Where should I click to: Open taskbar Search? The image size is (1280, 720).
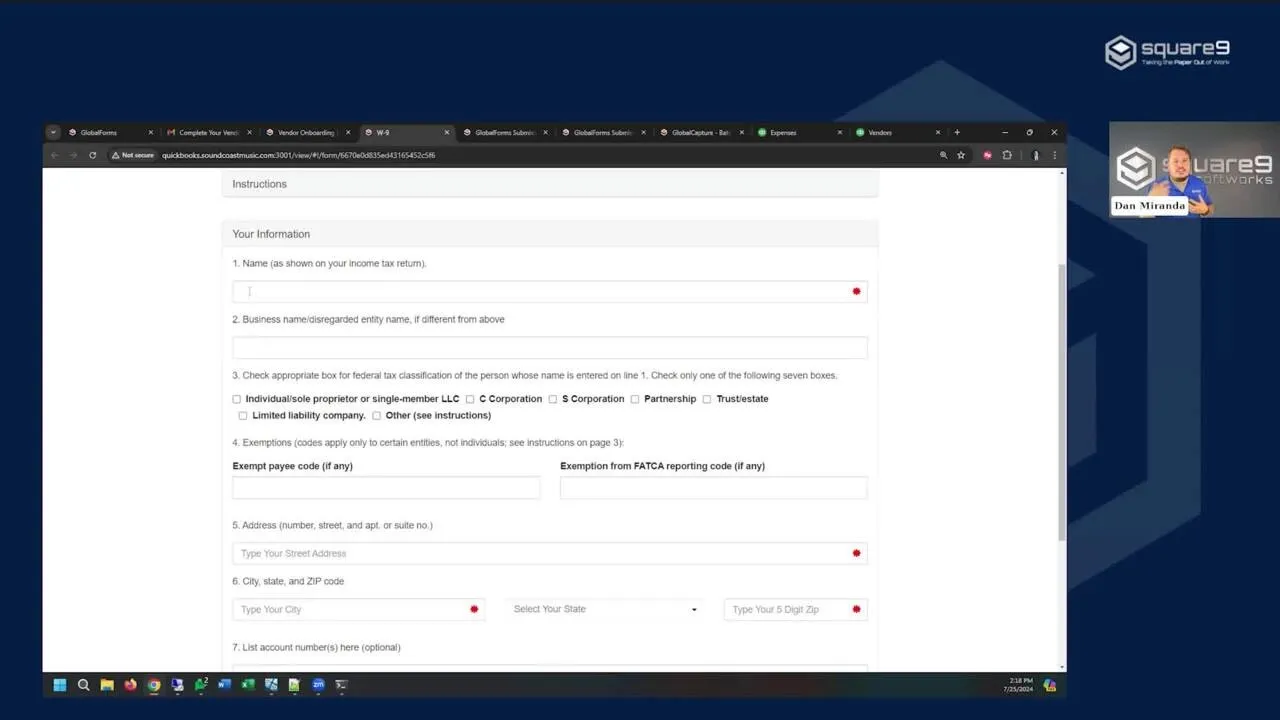(x=83, y=685)
